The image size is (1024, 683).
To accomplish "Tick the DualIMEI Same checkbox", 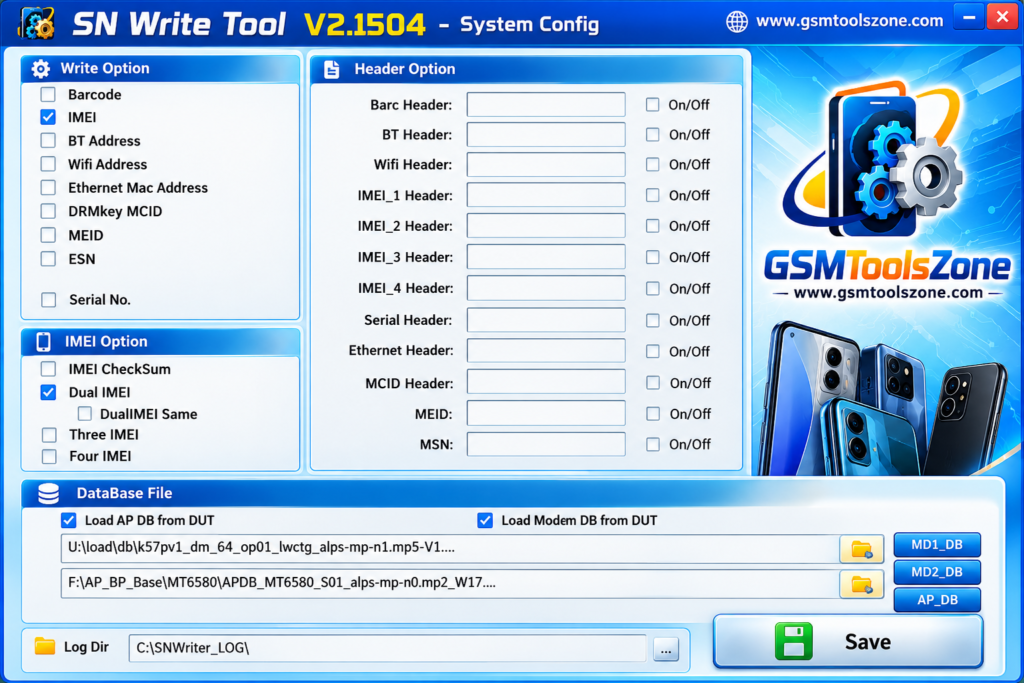I will point(85,413).
